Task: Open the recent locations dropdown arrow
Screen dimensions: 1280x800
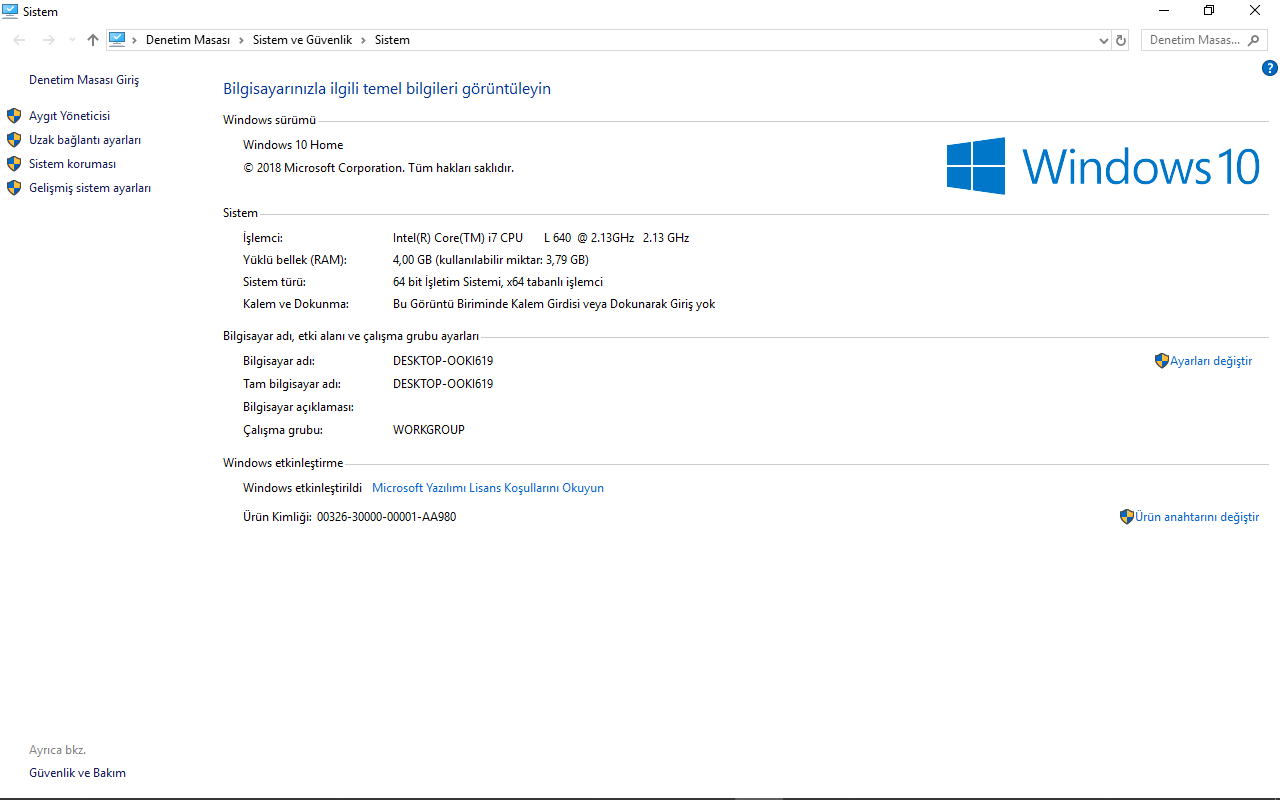Action: click(71, 40)
